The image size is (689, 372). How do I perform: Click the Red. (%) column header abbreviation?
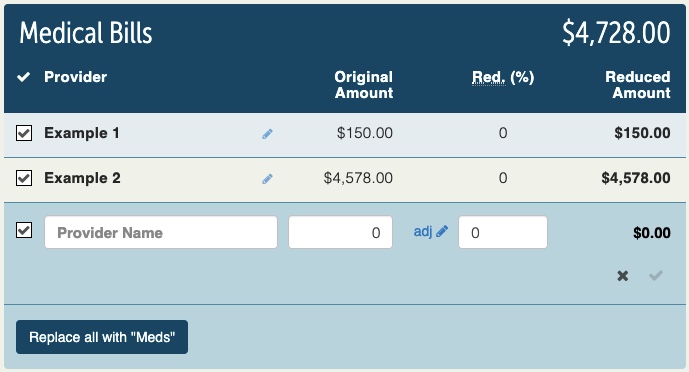click(x=489, y=77)
